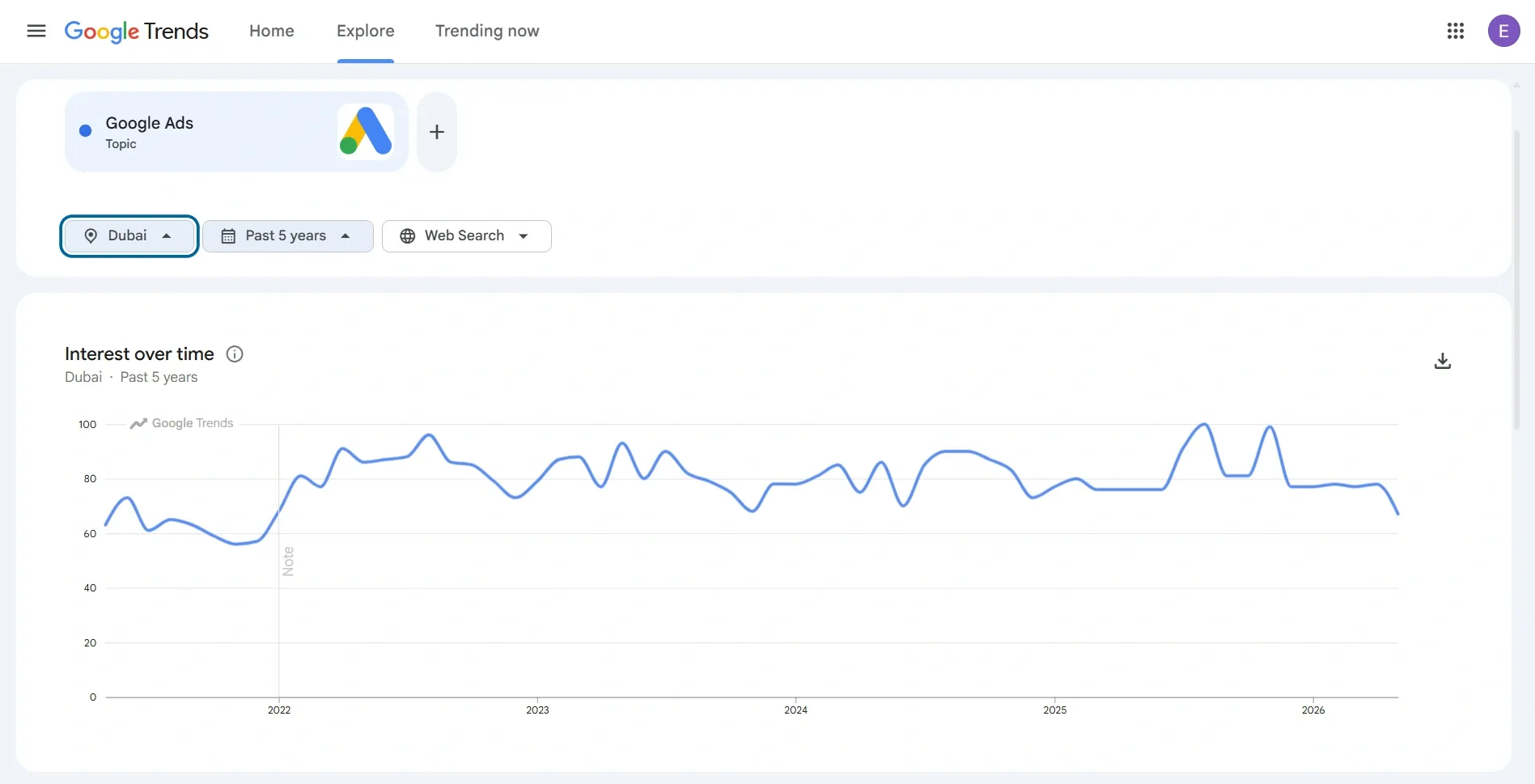Open the Past 5 years dropdown

288,236
